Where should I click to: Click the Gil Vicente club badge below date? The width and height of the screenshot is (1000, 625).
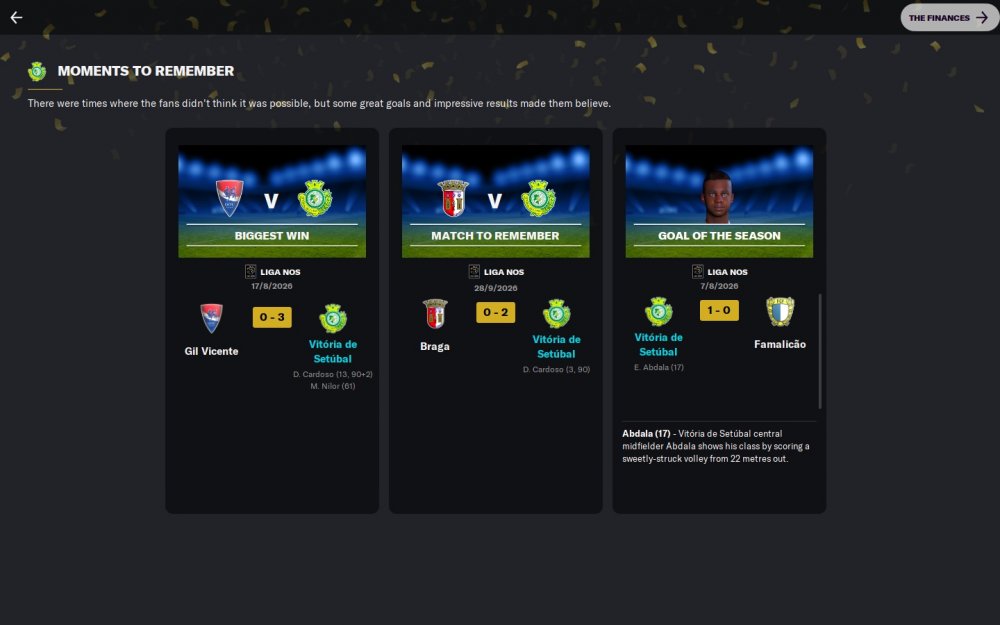(x=211, y=318)
